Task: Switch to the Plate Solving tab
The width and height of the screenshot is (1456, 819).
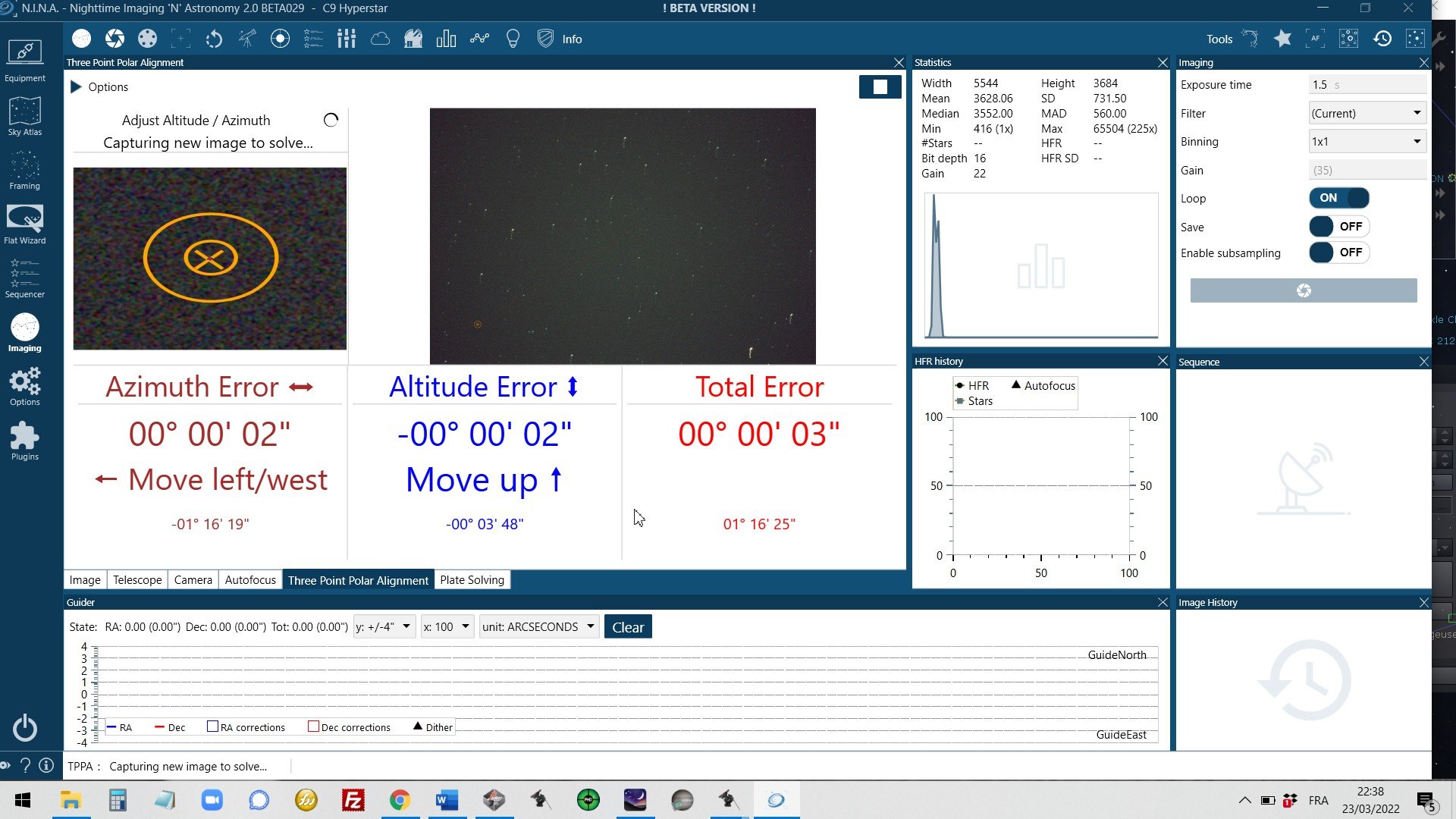Action: pyautogui.click(x=472, y=579)
